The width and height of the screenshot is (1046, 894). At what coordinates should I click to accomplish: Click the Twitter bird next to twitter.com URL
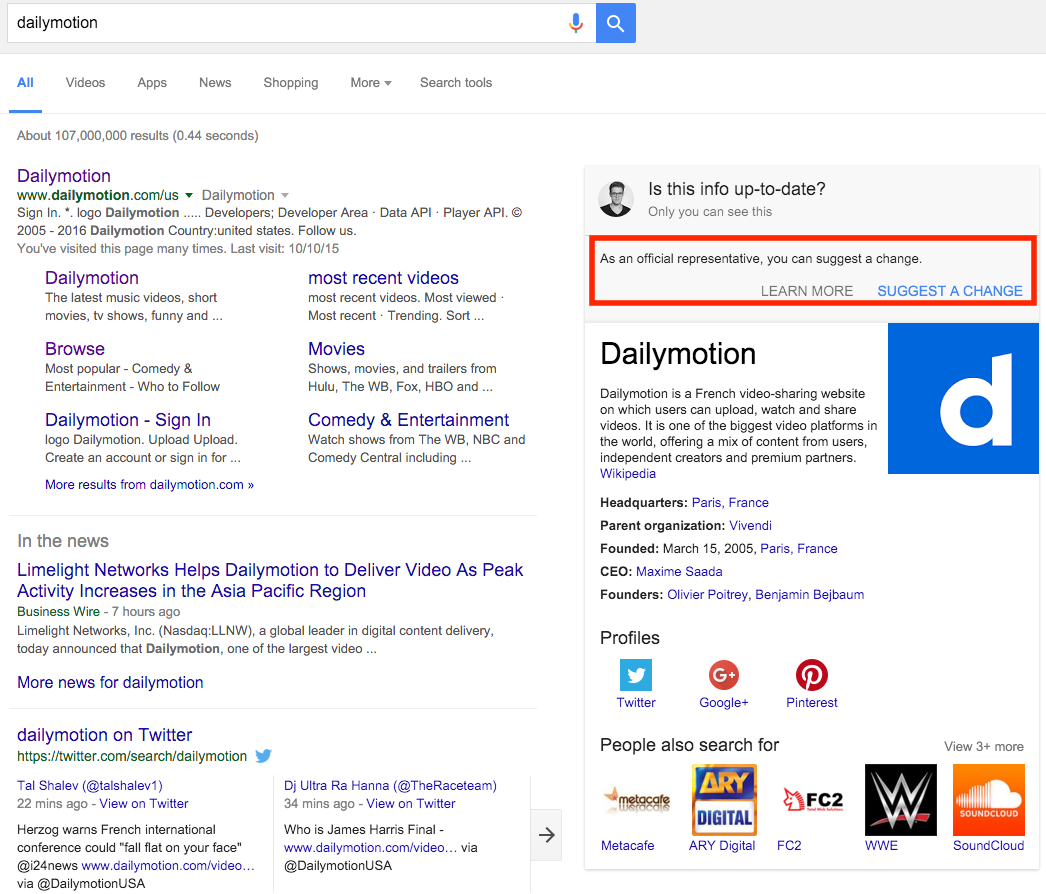pos(264,756)
